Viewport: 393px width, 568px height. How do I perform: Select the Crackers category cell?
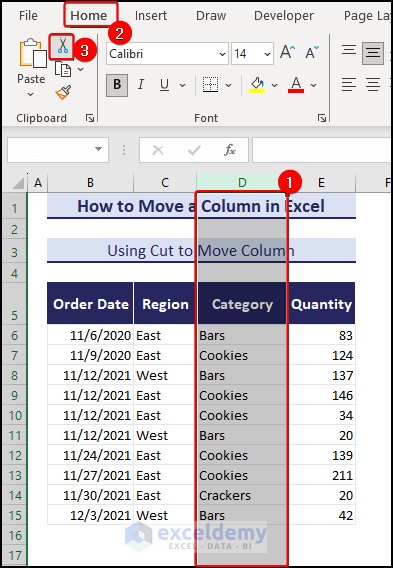pos(242,495)
